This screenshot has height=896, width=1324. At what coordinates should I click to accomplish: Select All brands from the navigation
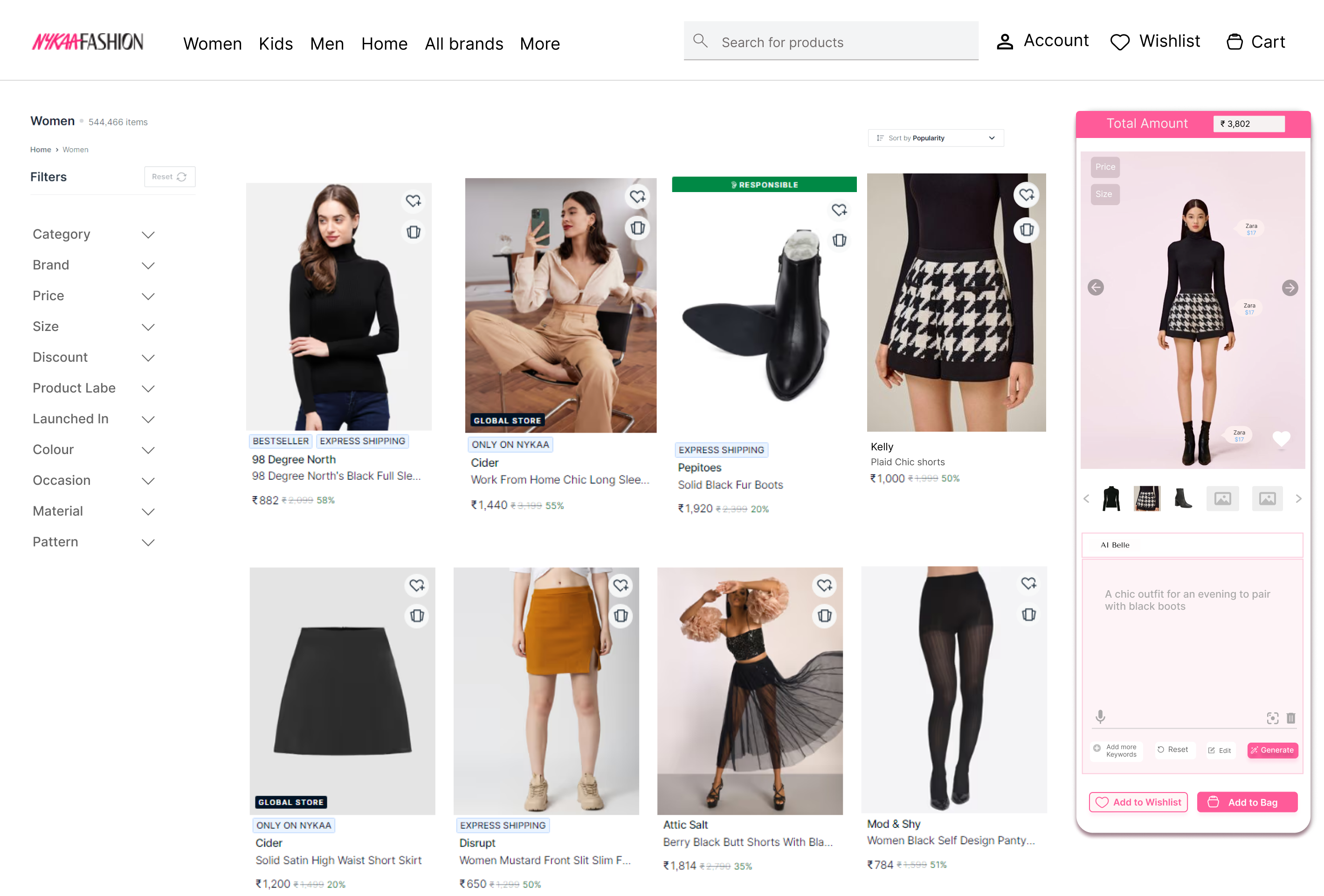pyautogui.click(x=464, y=43)
